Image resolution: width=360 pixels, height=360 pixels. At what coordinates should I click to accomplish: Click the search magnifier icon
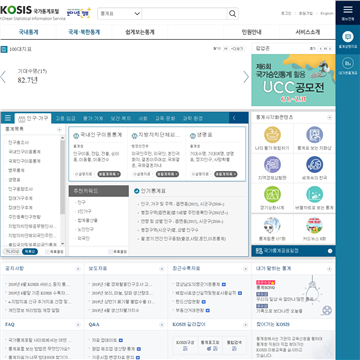[232, 14]
